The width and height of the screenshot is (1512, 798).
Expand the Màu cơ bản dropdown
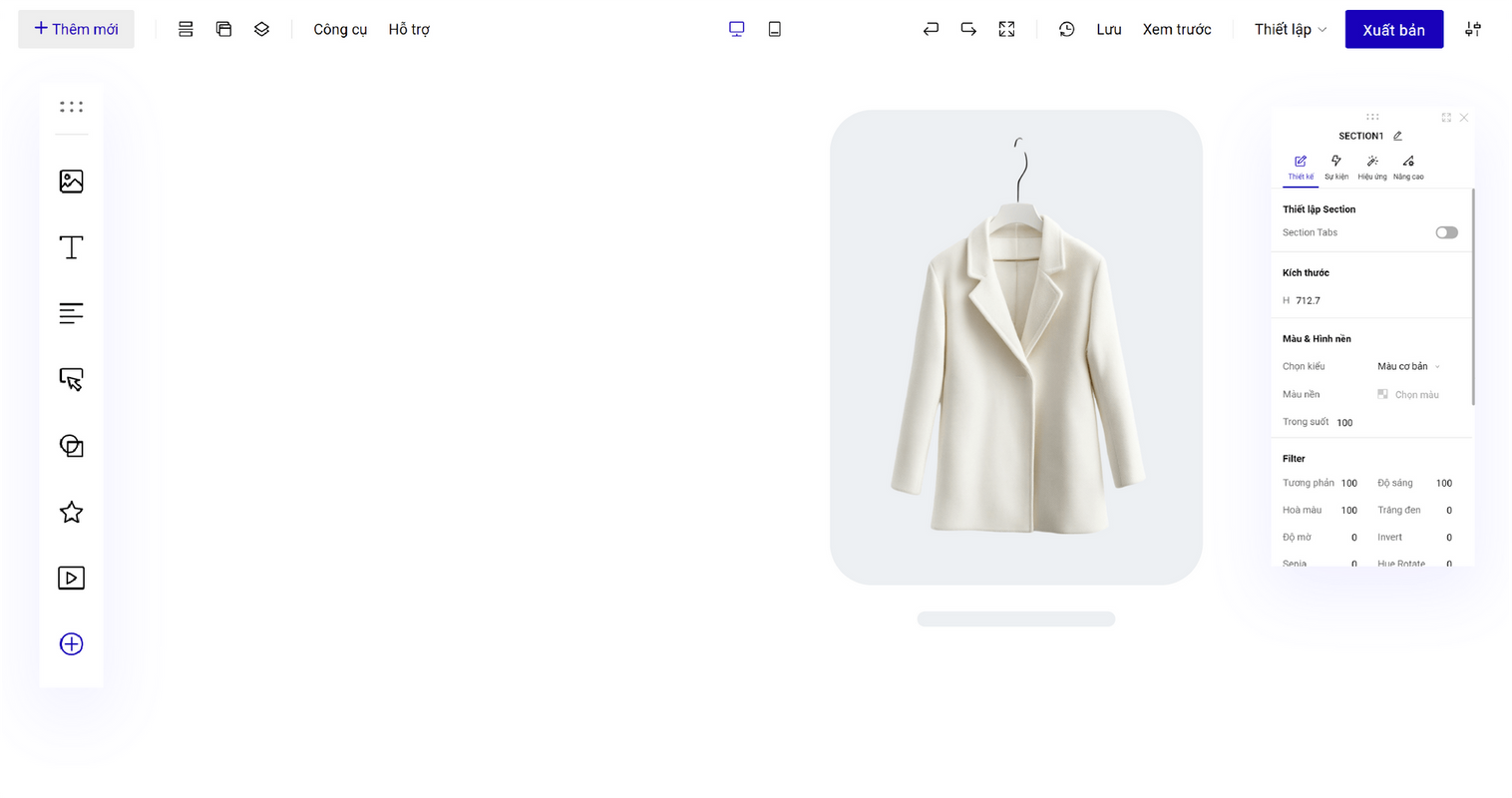[1408, 366]
